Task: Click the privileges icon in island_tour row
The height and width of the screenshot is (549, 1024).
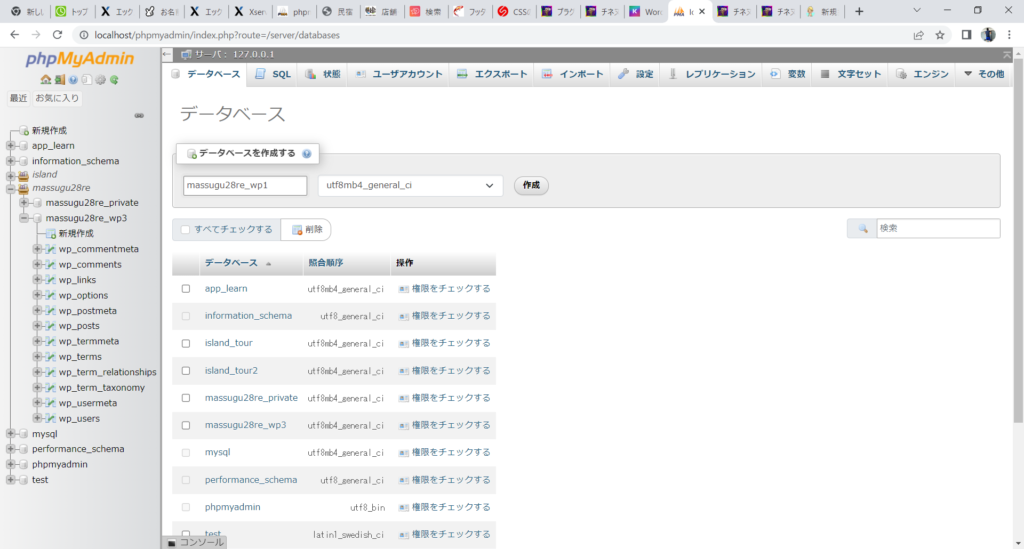Action: (404, 343)
